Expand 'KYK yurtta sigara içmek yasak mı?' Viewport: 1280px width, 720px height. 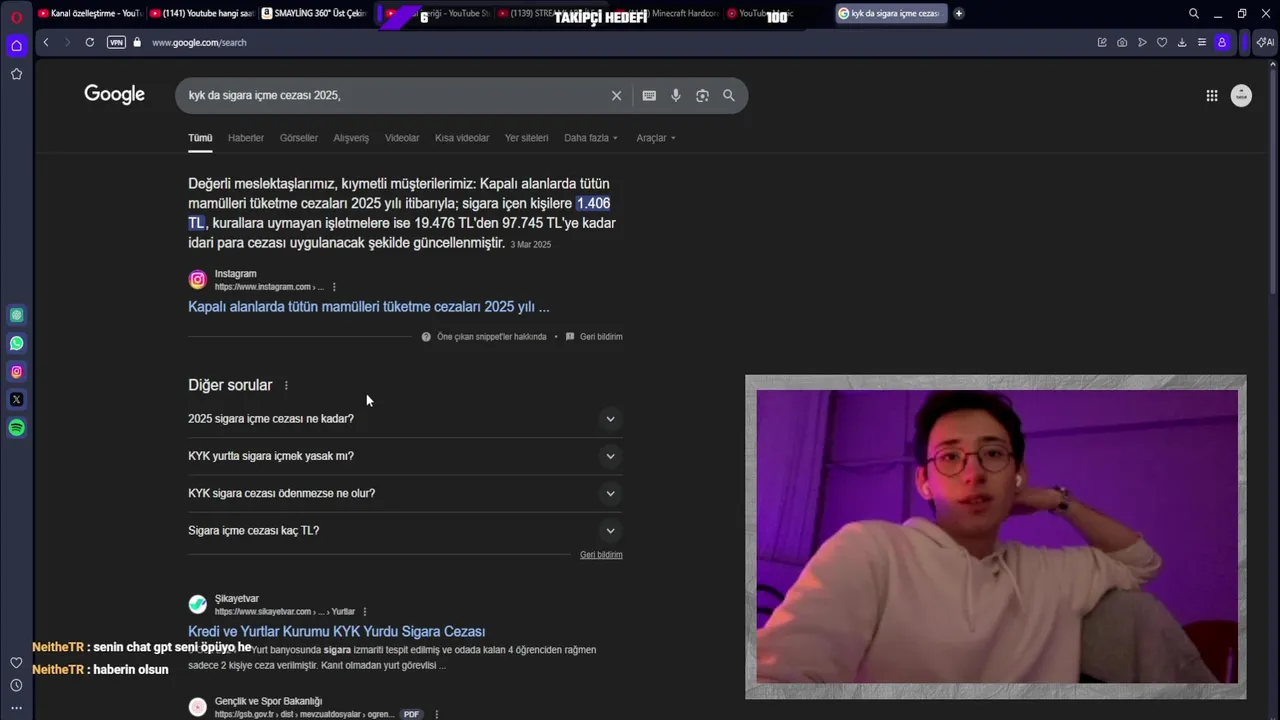pos(405,456)
